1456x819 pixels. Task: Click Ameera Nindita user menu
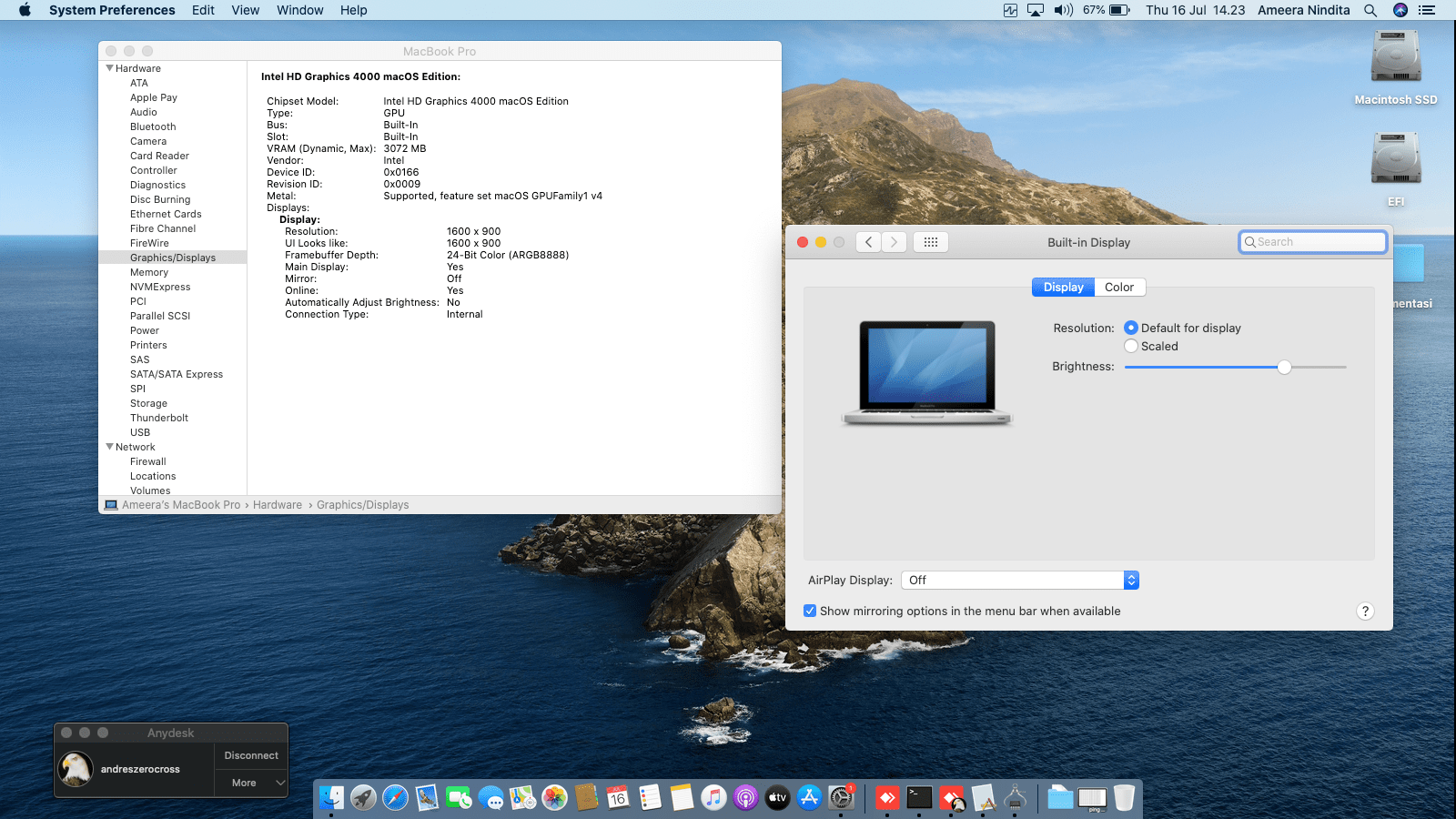[x=1303, y=10]
